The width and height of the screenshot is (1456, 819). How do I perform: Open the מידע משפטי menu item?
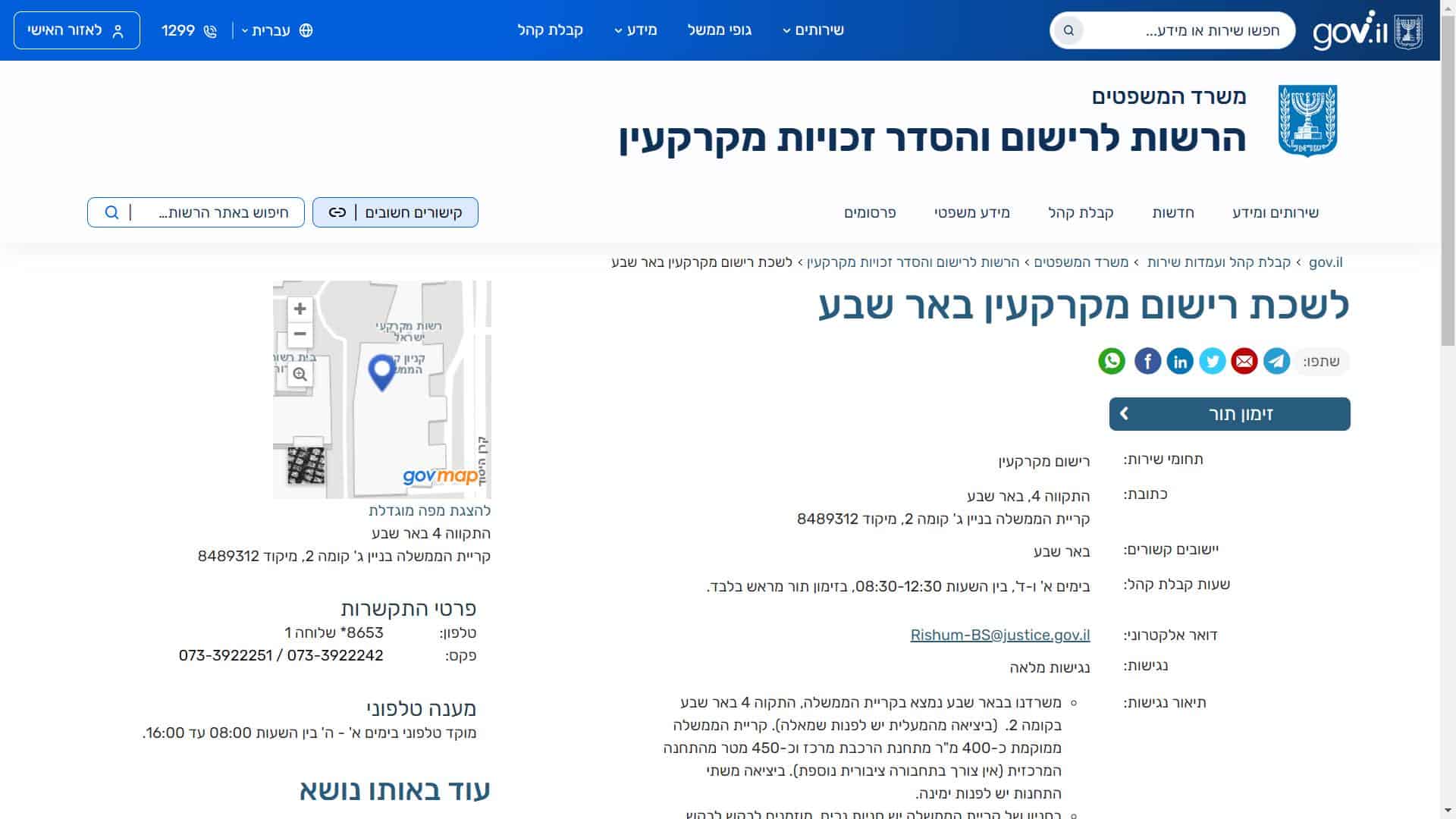[971, 212]
